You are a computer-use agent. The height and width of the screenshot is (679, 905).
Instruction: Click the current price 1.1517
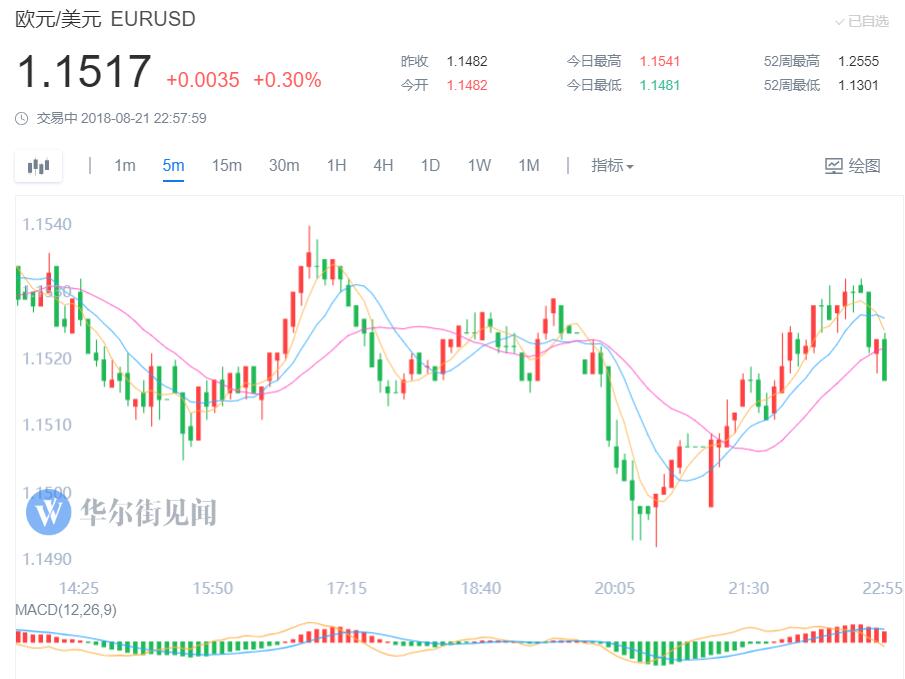point(83,73)
